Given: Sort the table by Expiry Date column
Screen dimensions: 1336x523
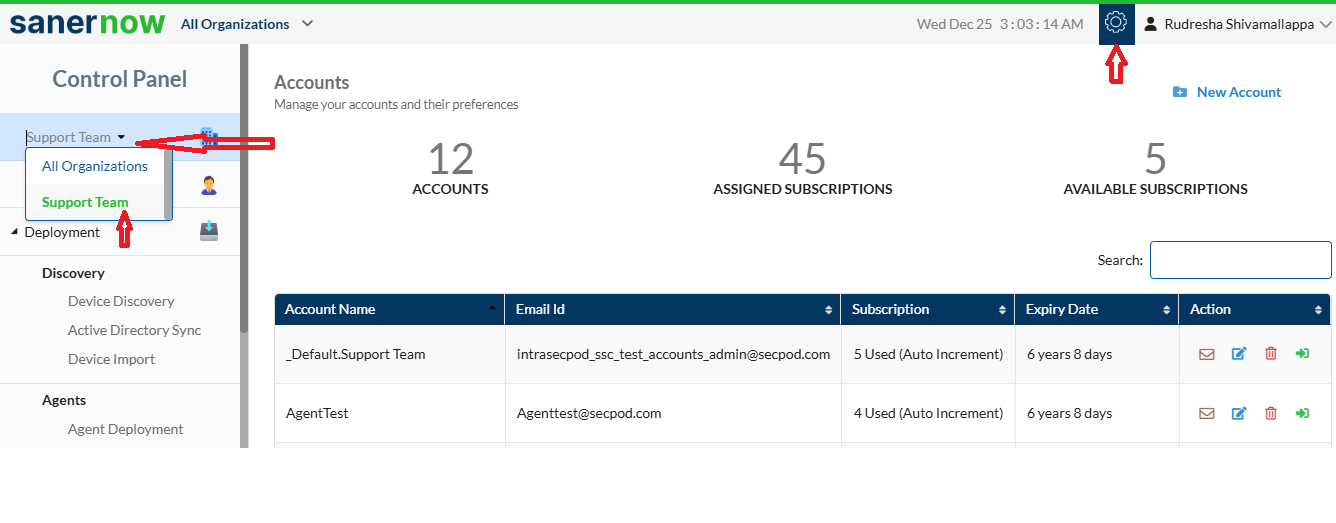Looking at the screenshot, I should point(1096,309).
